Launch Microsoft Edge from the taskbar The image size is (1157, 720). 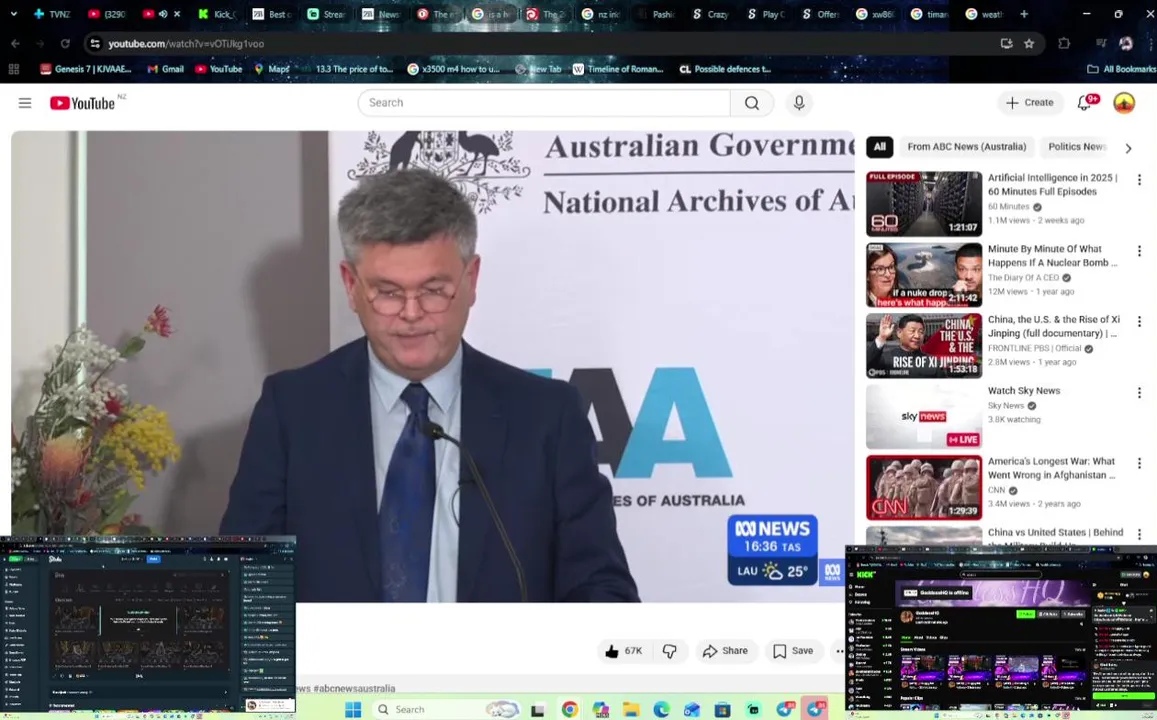pos(660,710)
